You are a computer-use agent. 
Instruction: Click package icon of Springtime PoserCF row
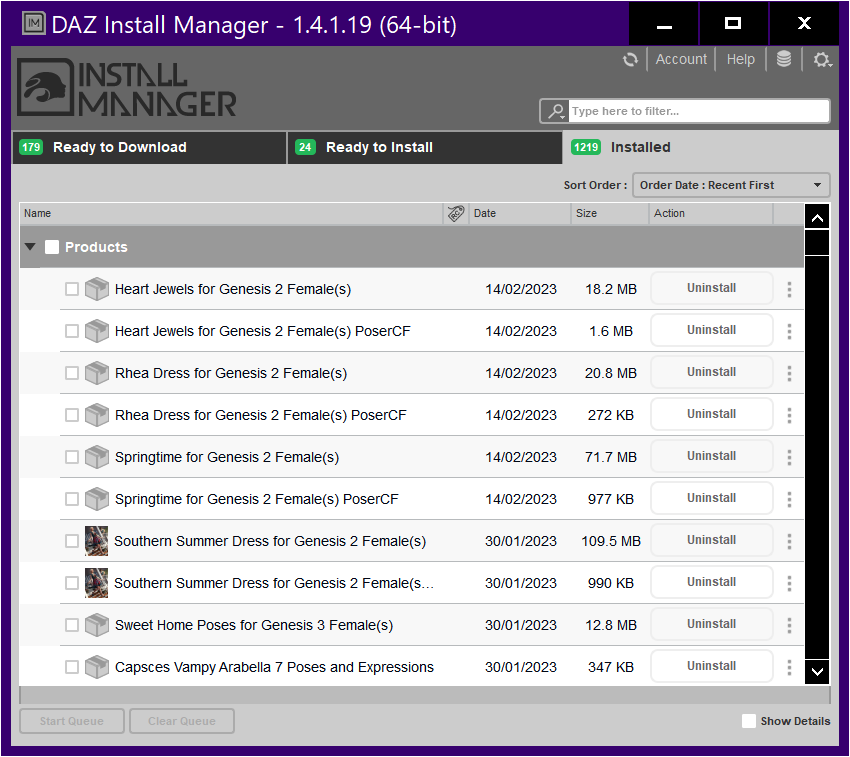97,499
